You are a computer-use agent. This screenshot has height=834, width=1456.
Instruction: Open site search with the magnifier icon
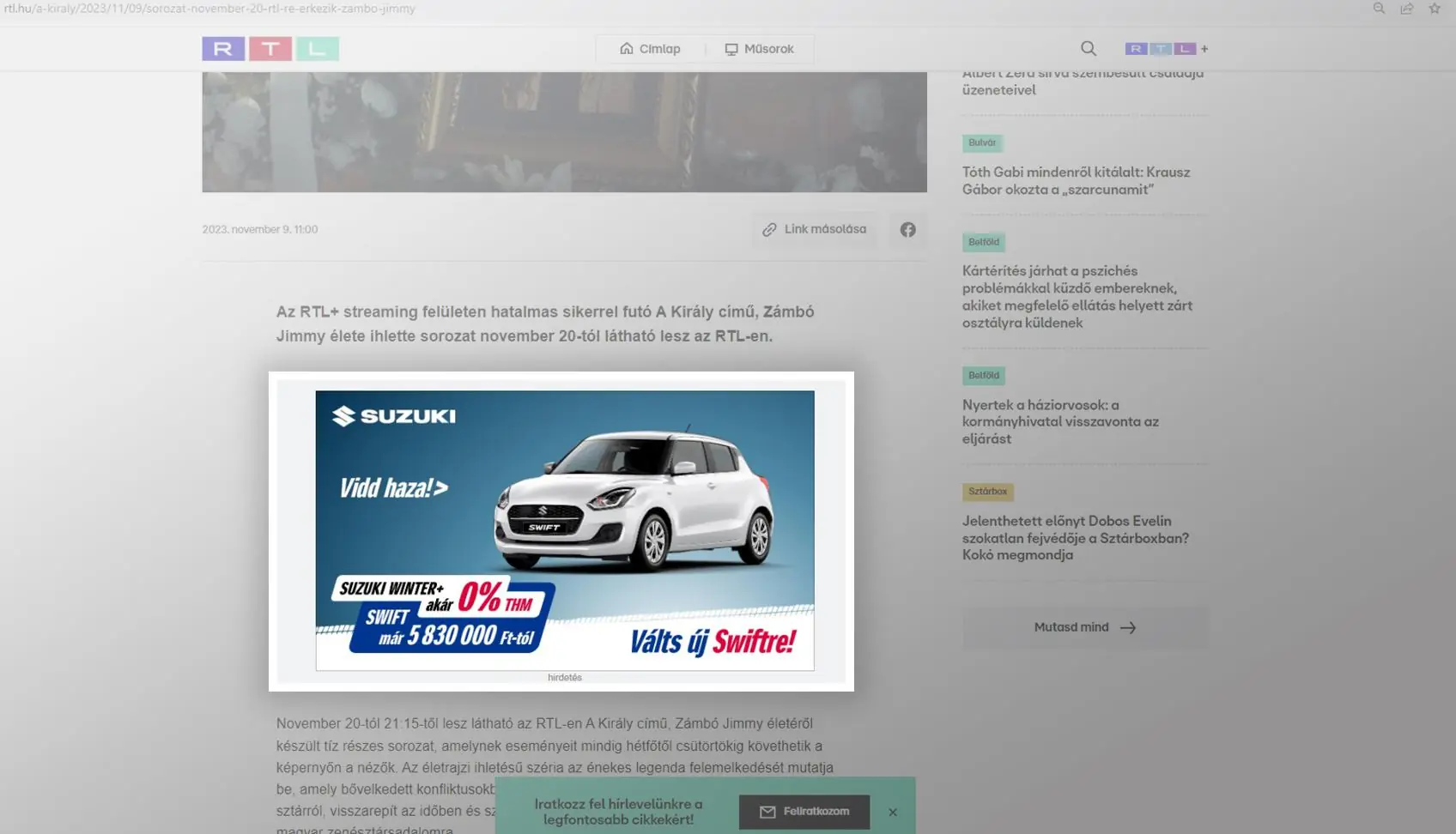tap(1089, 49)
